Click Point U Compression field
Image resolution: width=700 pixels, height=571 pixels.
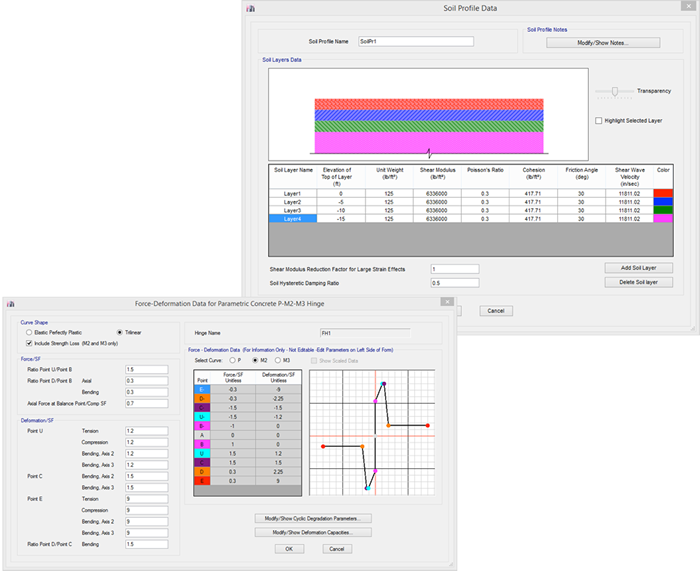pyautogui.click(x=147, y=442)
